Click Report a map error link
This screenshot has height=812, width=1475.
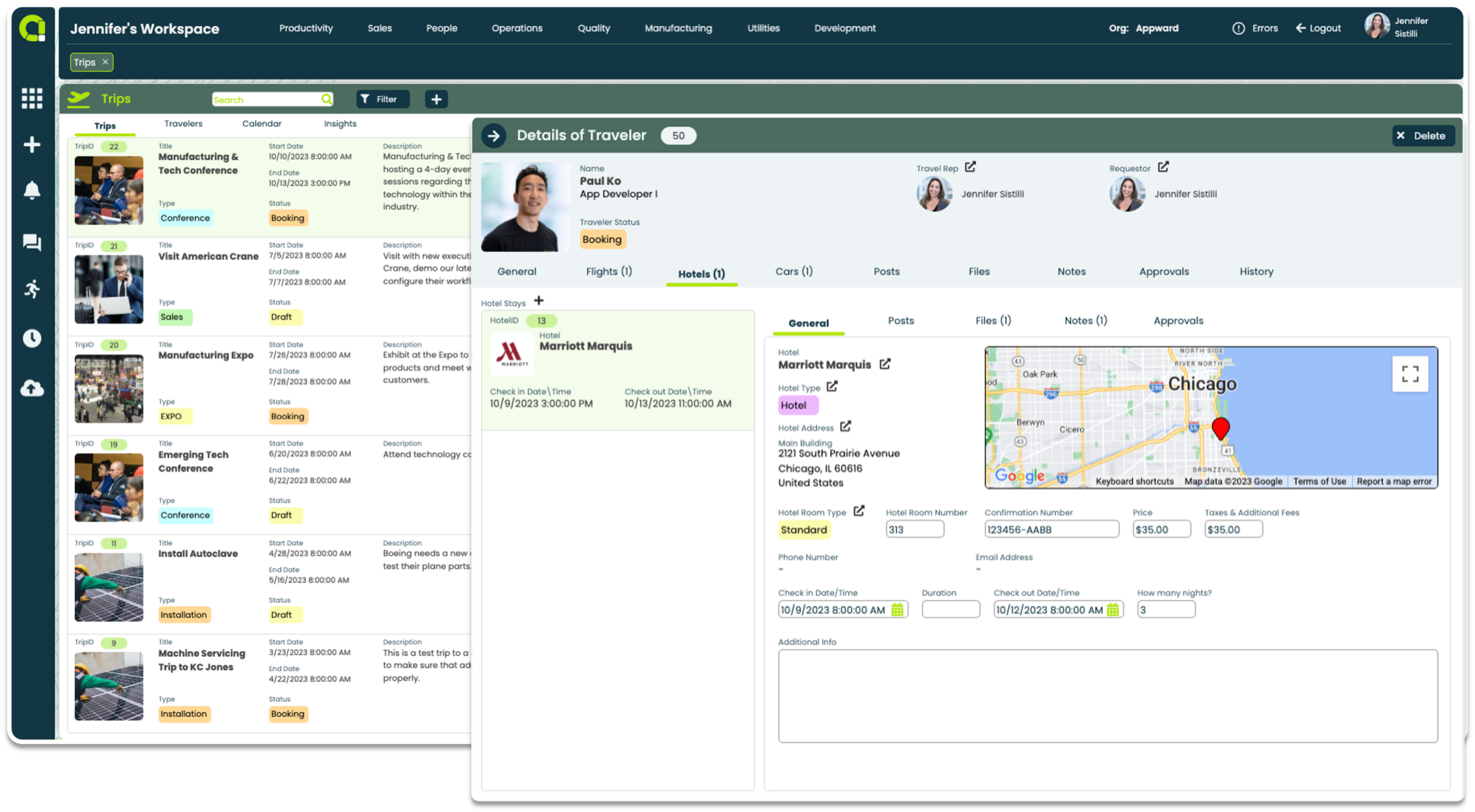pos(1394,481)
